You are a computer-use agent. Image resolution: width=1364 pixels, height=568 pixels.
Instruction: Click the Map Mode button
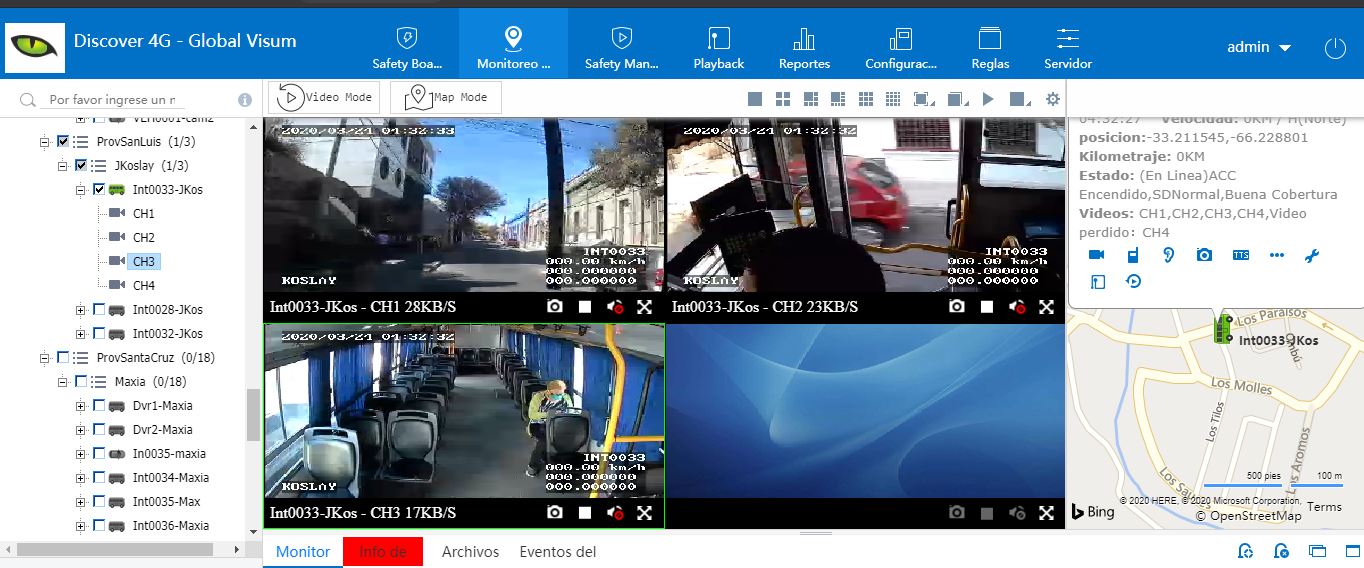coord(446,97)
